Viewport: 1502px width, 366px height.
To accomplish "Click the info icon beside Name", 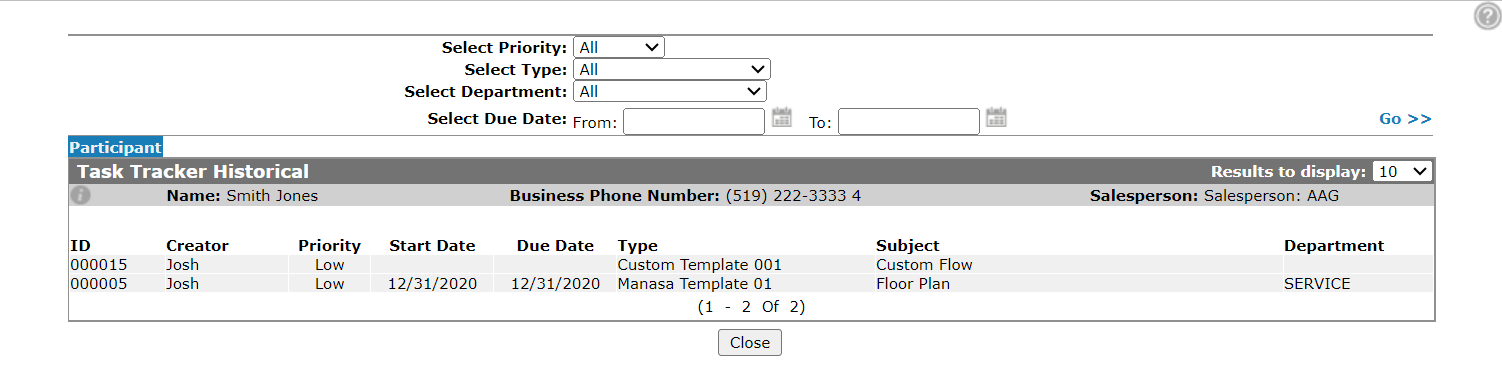I will coord(81,195).
